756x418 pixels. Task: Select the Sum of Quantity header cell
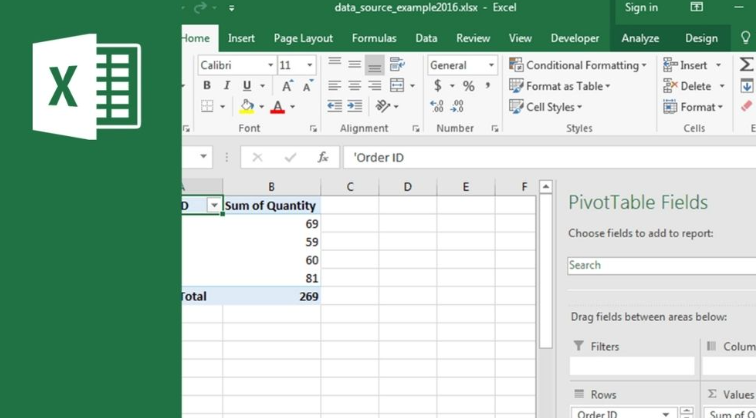tap(271, 205)
